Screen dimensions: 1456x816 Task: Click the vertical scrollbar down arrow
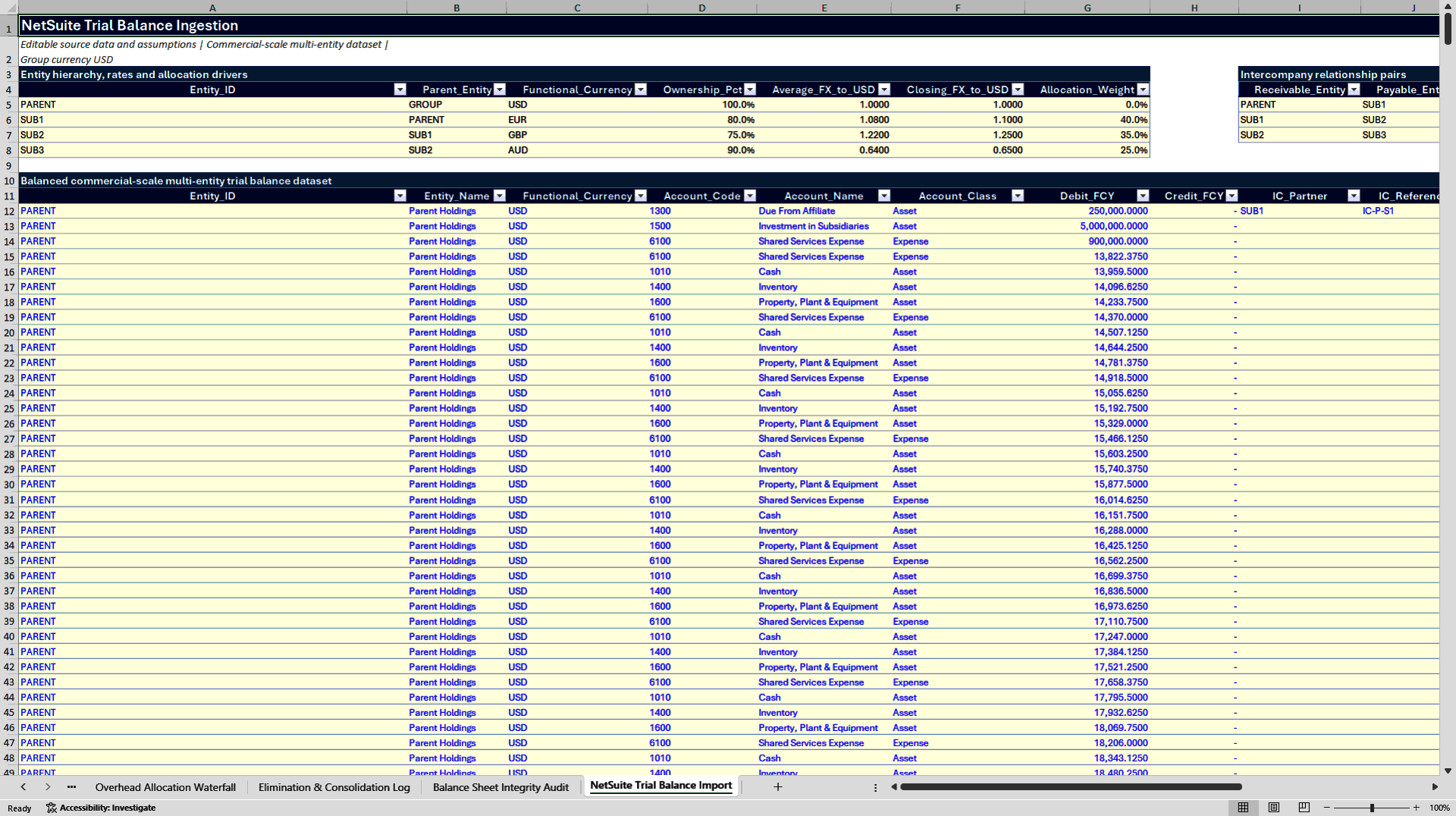(x=1448, y=770)
